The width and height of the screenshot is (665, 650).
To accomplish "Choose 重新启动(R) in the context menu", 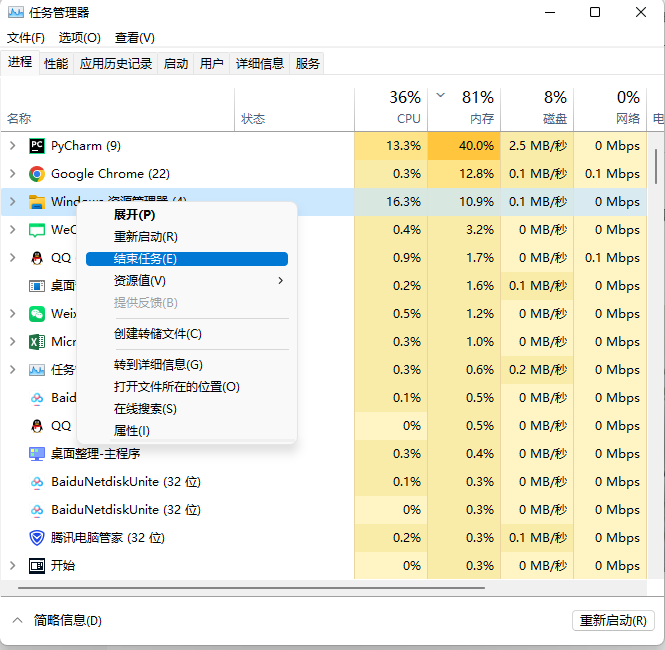I will click(187, 237).
